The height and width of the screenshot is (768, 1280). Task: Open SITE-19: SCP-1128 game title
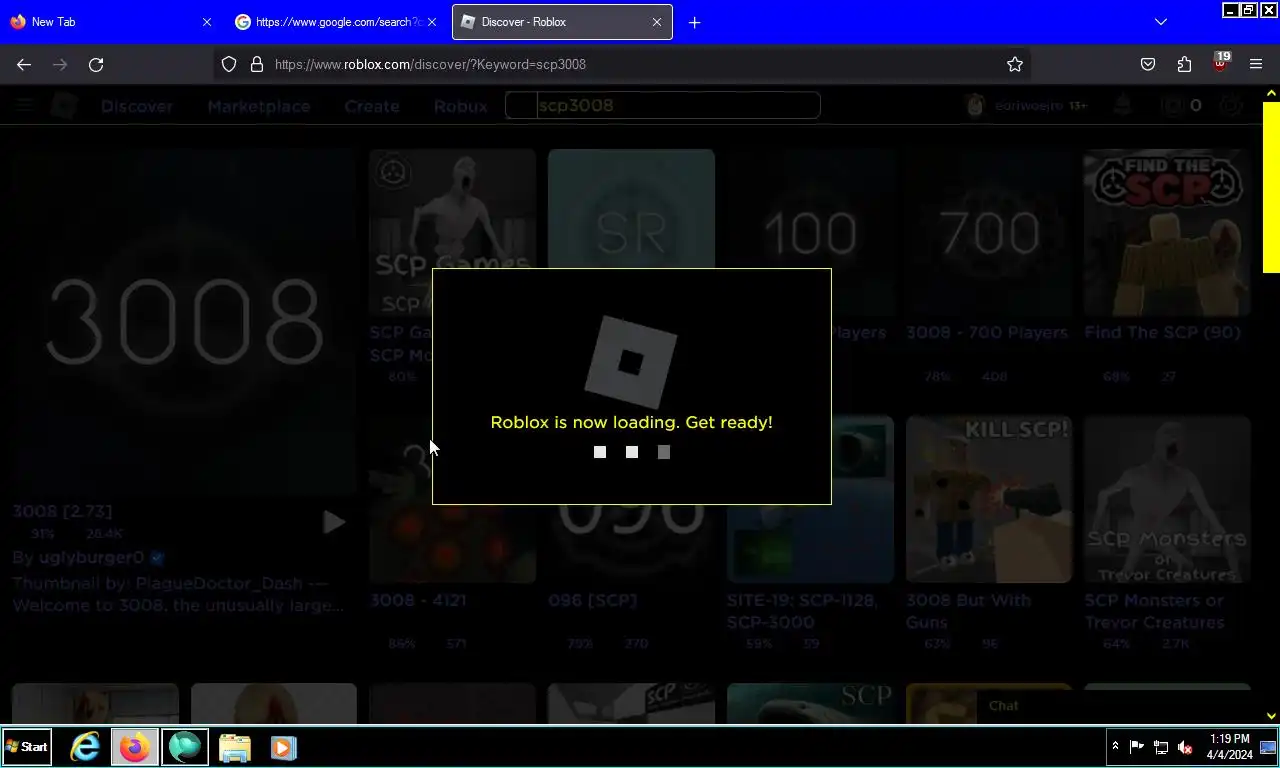[x=802, y=611]
